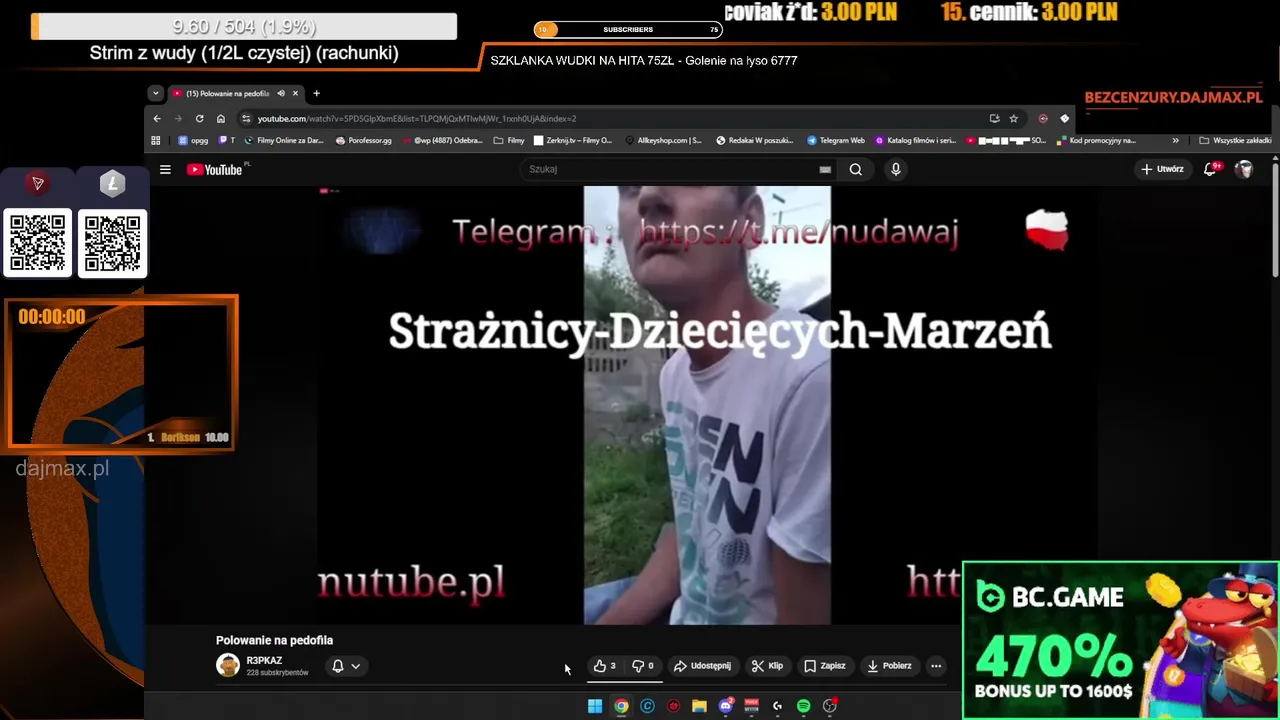The height and width of the screenshot is (720, 1280).
Task: Open the Allkeyshop.com bookmark
Action: coord(663,141)
